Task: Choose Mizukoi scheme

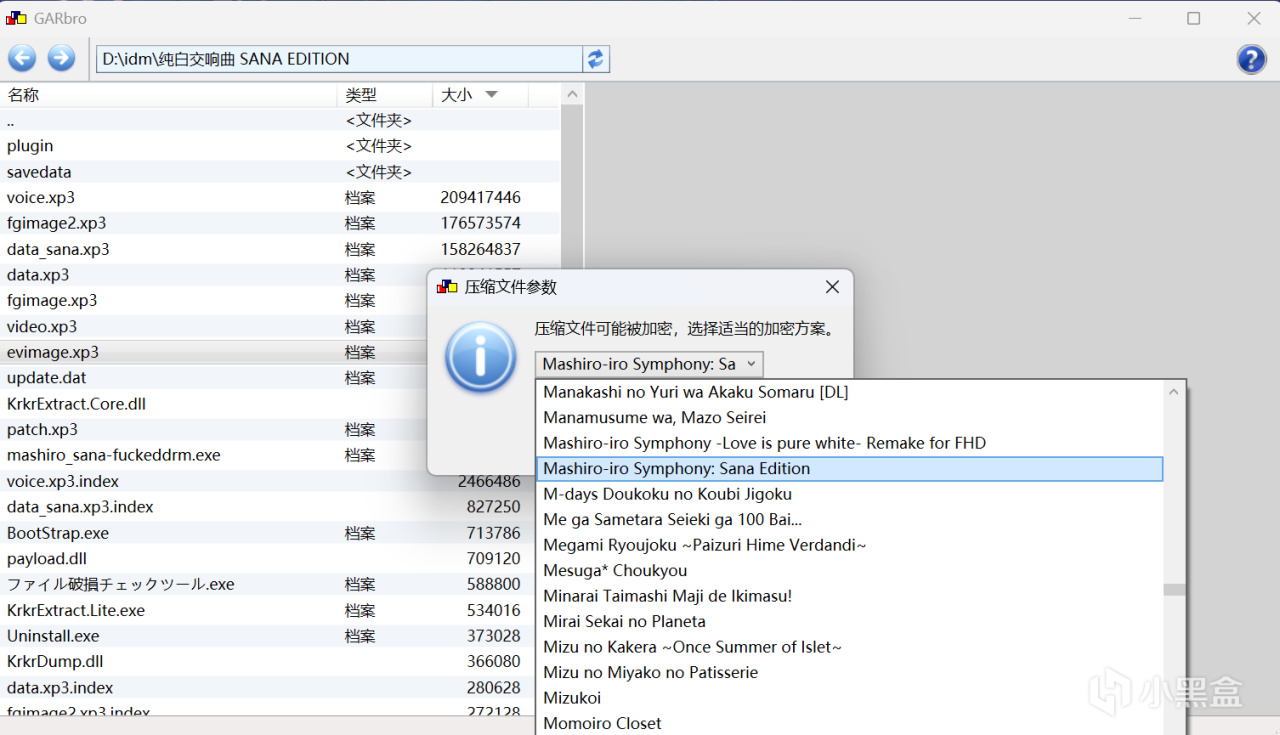Action: (x=850, y=698)
